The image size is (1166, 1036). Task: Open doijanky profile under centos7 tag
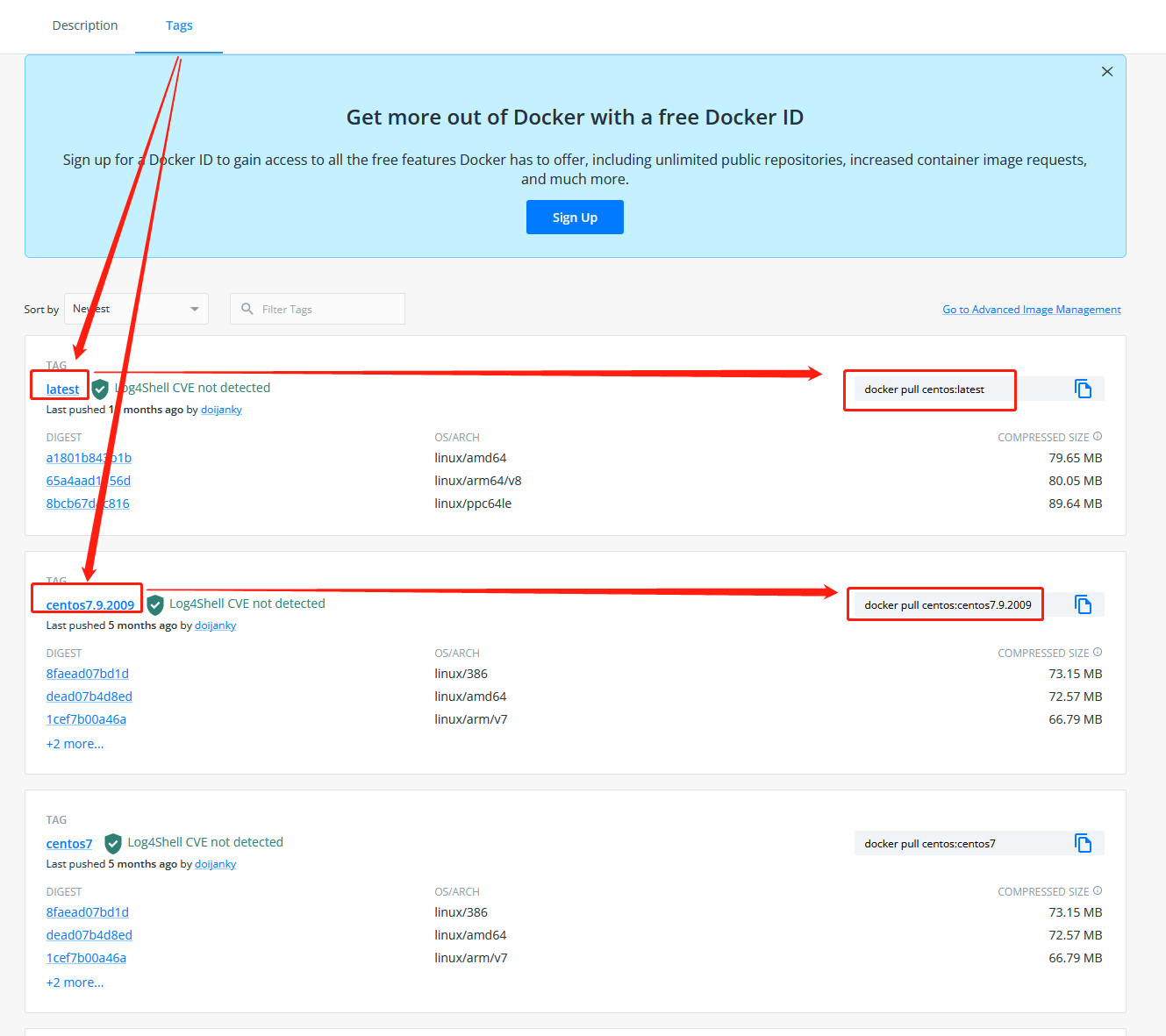(215, 864)
